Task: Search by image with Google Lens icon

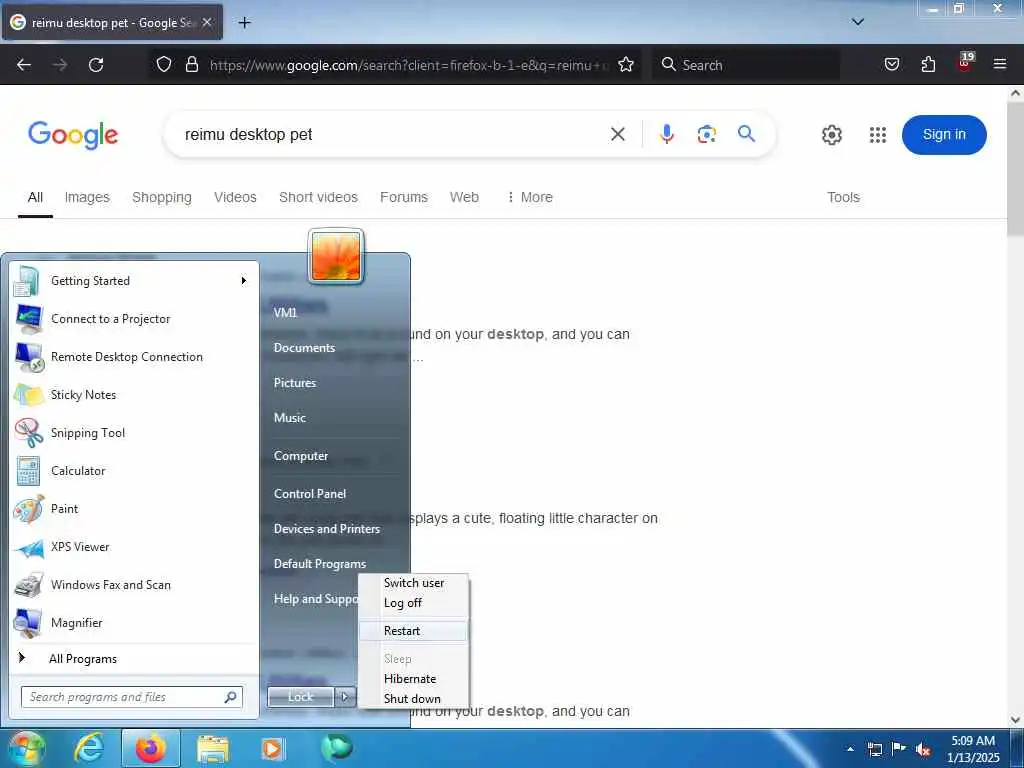Action: tap(707, 135)
